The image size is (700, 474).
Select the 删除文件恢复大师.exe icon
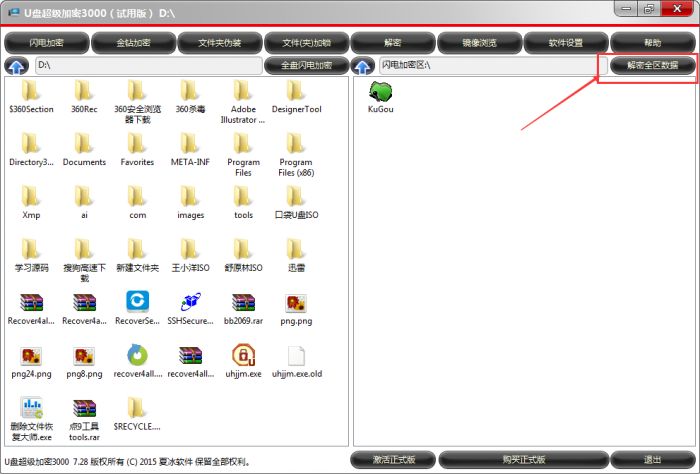point(31,407)
